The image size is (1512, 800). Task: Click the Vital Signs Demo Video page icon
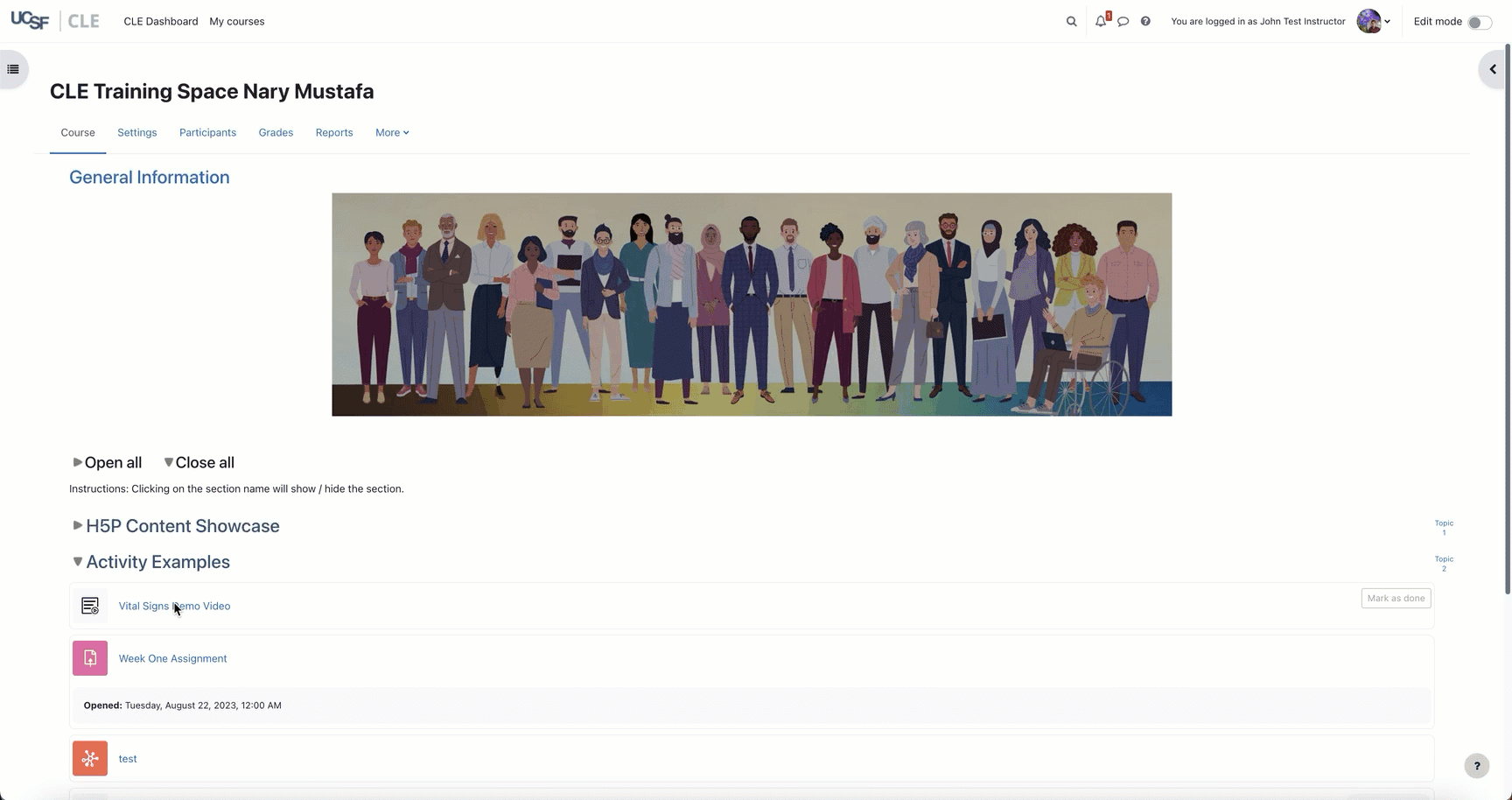[x=90, y=606]
